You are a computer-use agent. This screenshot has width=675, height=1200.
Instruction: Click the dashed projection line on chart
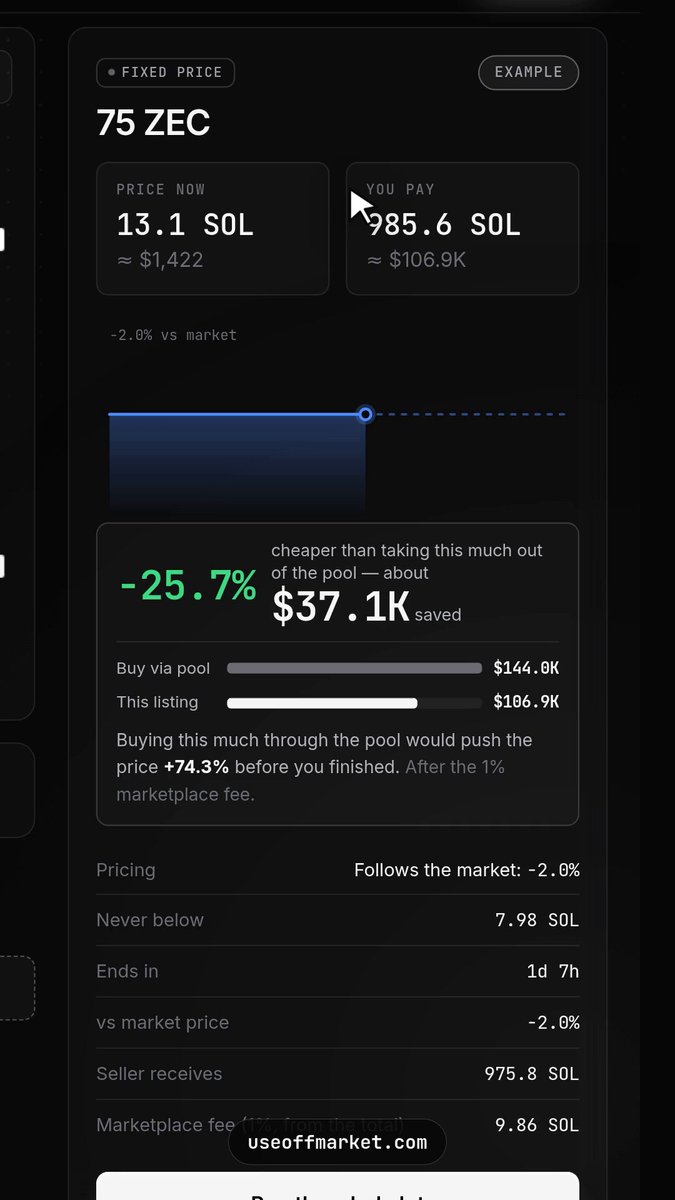point(470,414)
